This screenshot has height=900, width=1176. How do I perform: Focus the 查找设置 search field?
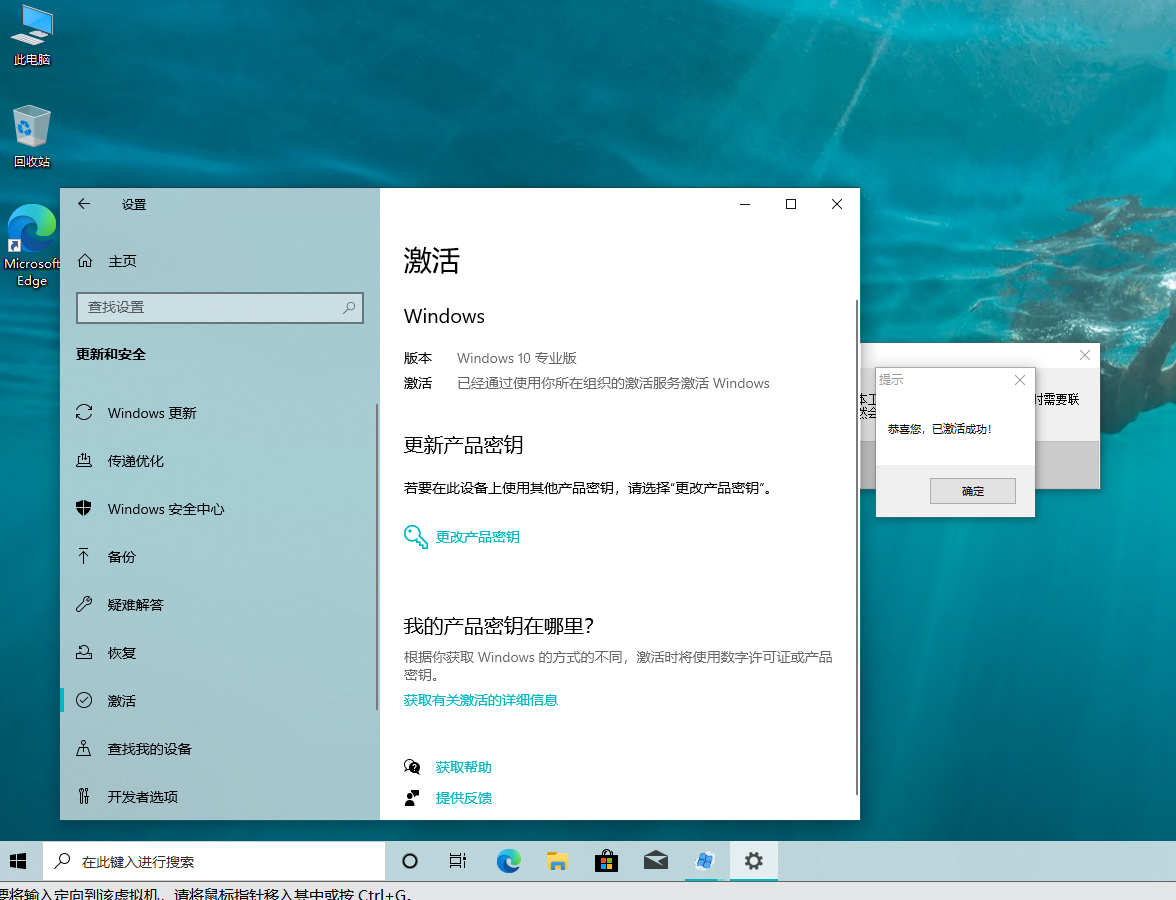tap(220, 308)
